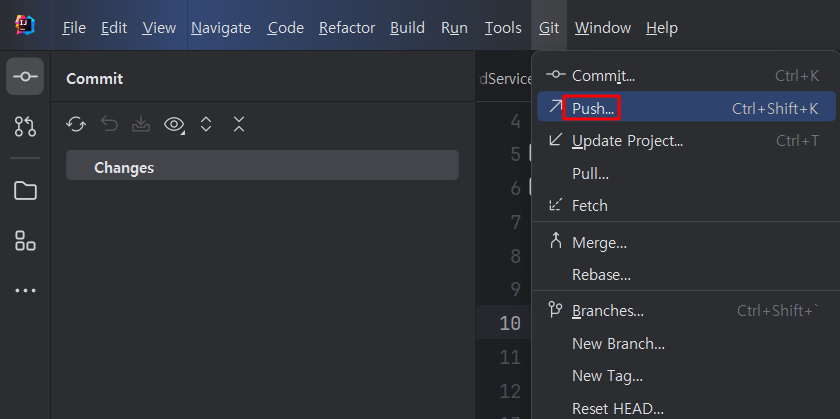Open the Build menu

point(408,28)
